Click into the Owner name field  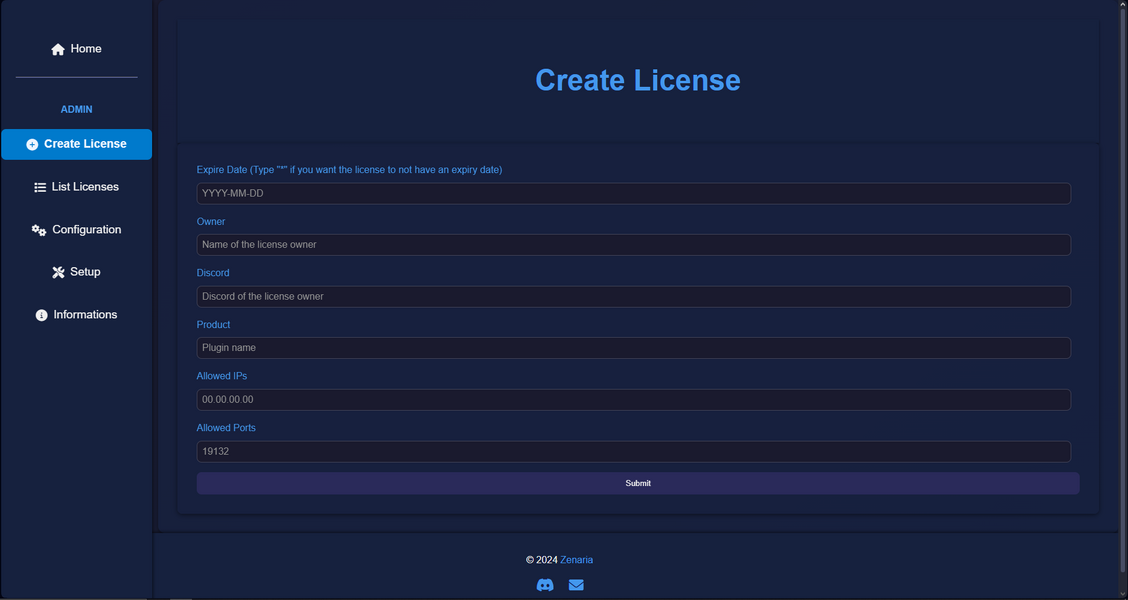(x=633, y=245)
